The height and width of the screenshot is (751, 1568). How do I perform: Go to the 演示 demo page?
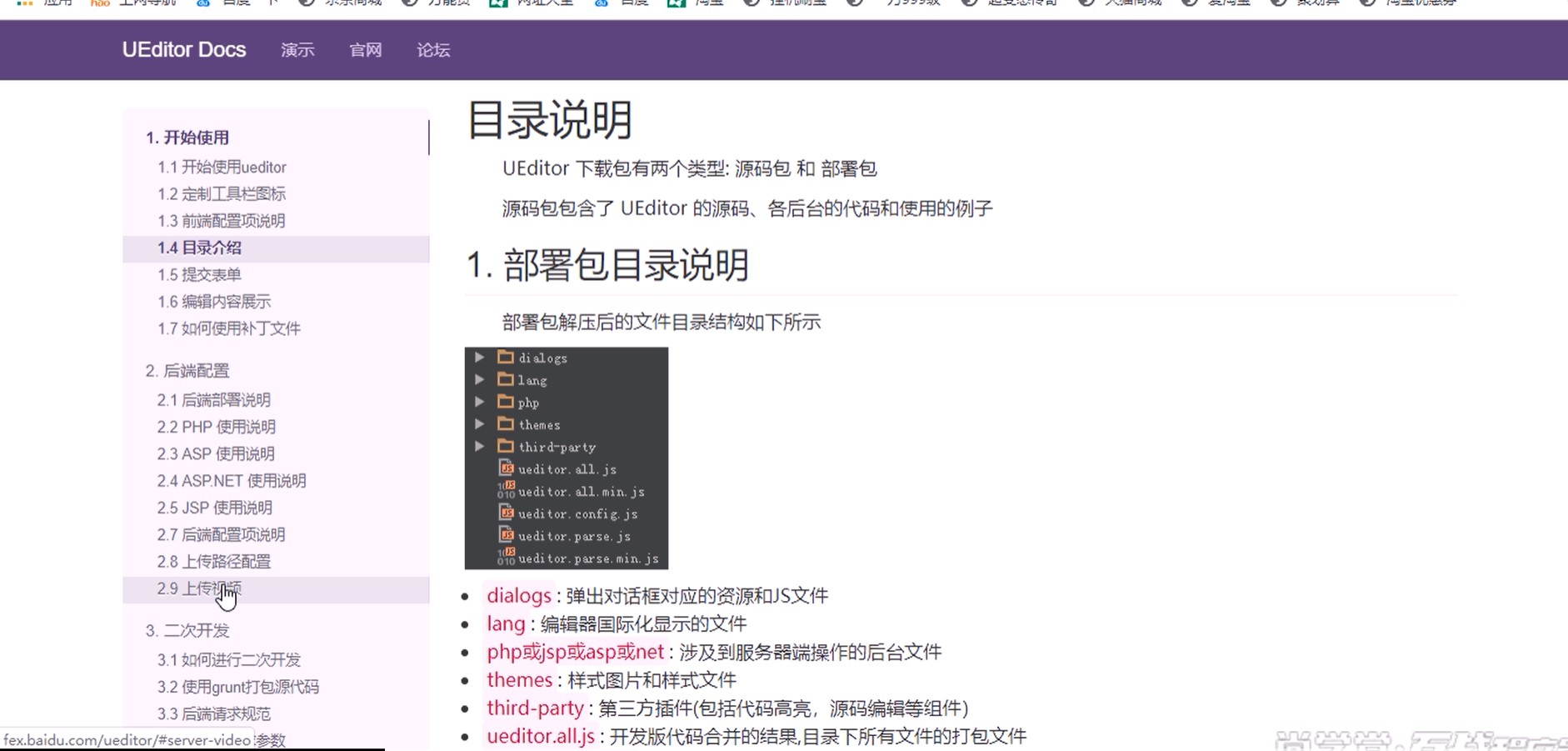[x=297, y=50]
